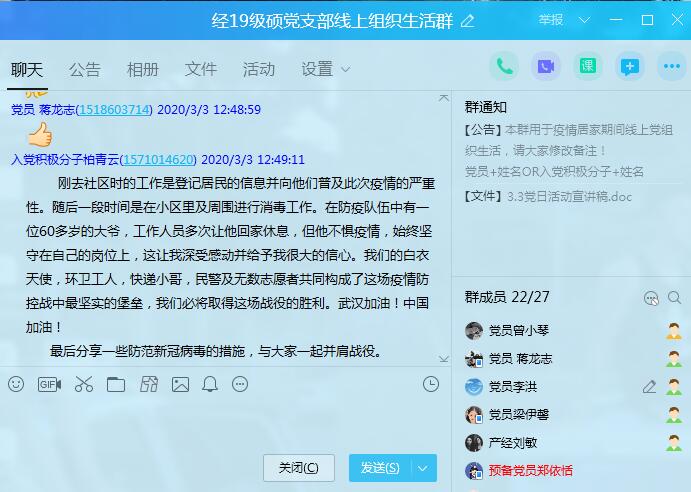Click the bell notification icon in the toolbar
The width and height of the screenshot is (691, 492).
click(x=210, y=384)
